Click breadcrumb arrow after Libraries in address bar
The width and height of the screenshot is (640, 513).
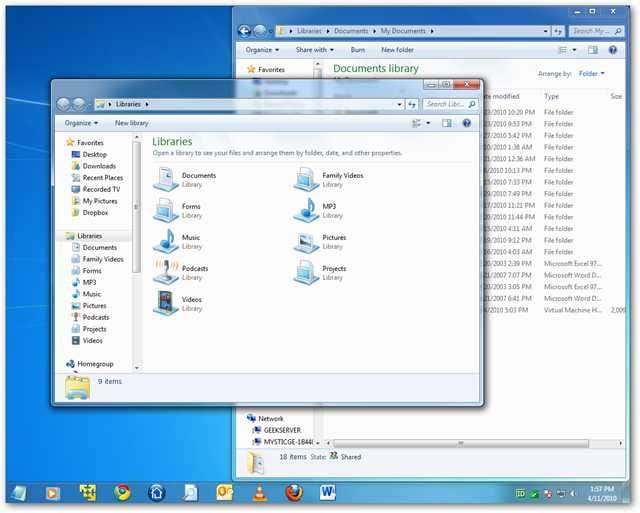click(x=147, y=104)
